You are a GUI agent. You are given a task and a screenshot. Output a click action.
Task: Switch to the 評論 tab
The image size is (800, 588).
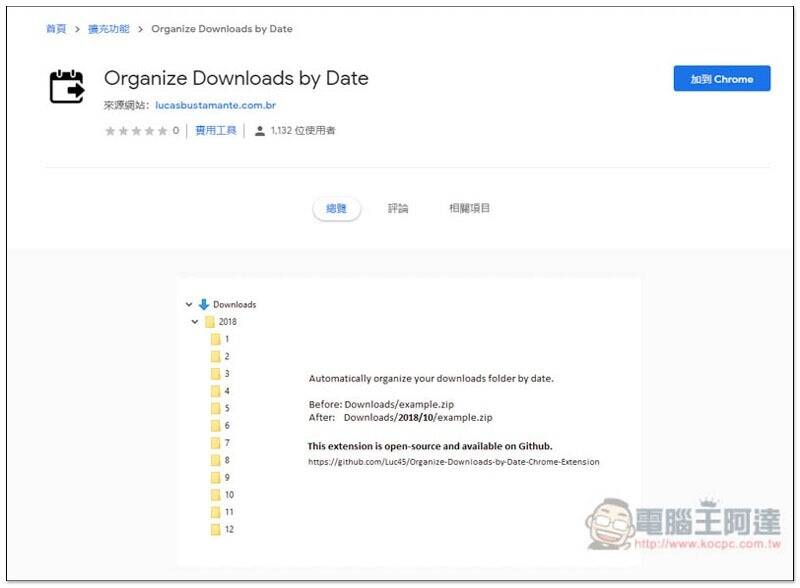(398, 208)
